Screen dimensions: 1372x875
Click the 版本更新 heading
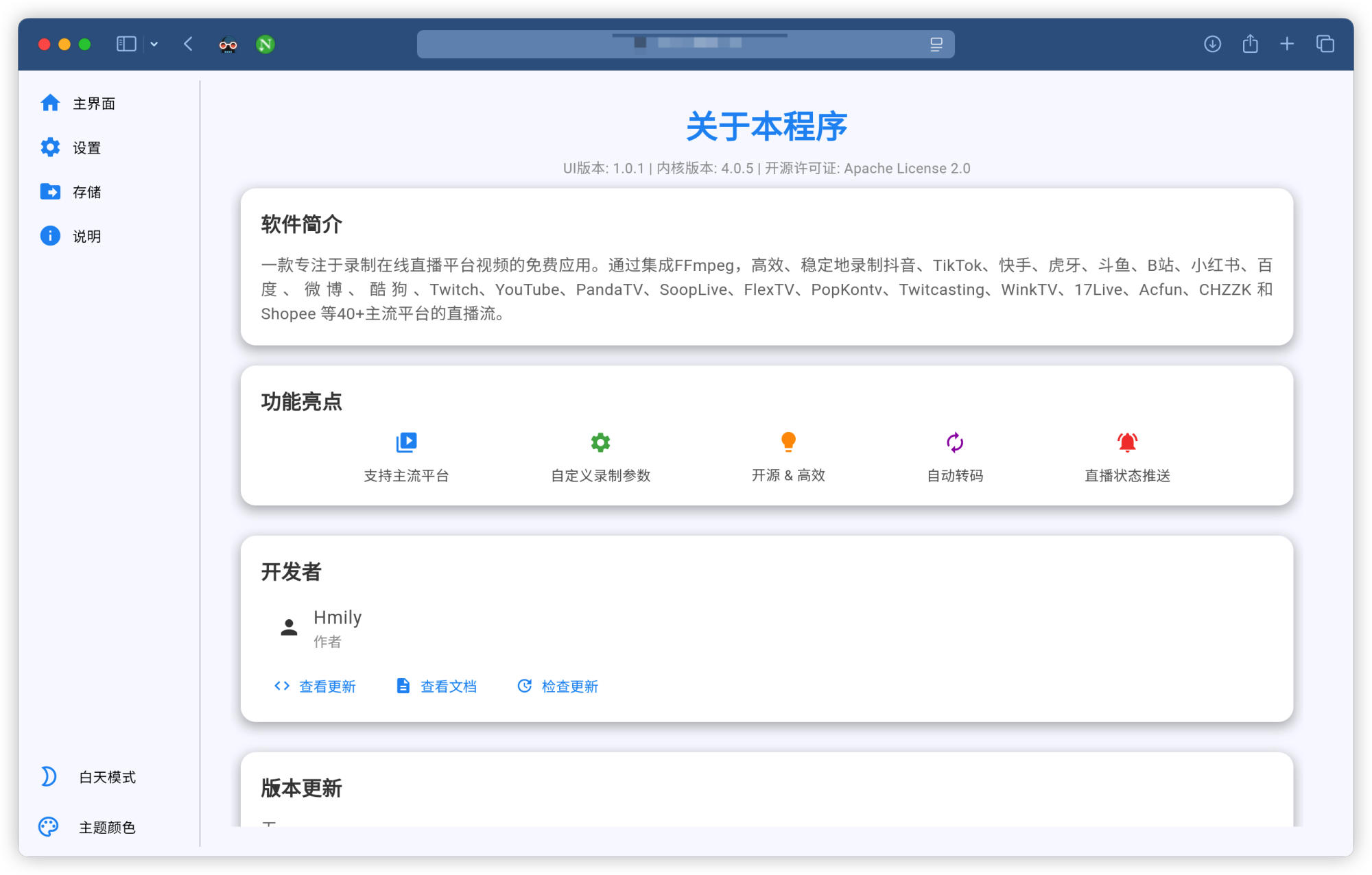pyautogui.click(x=301, y=788)
